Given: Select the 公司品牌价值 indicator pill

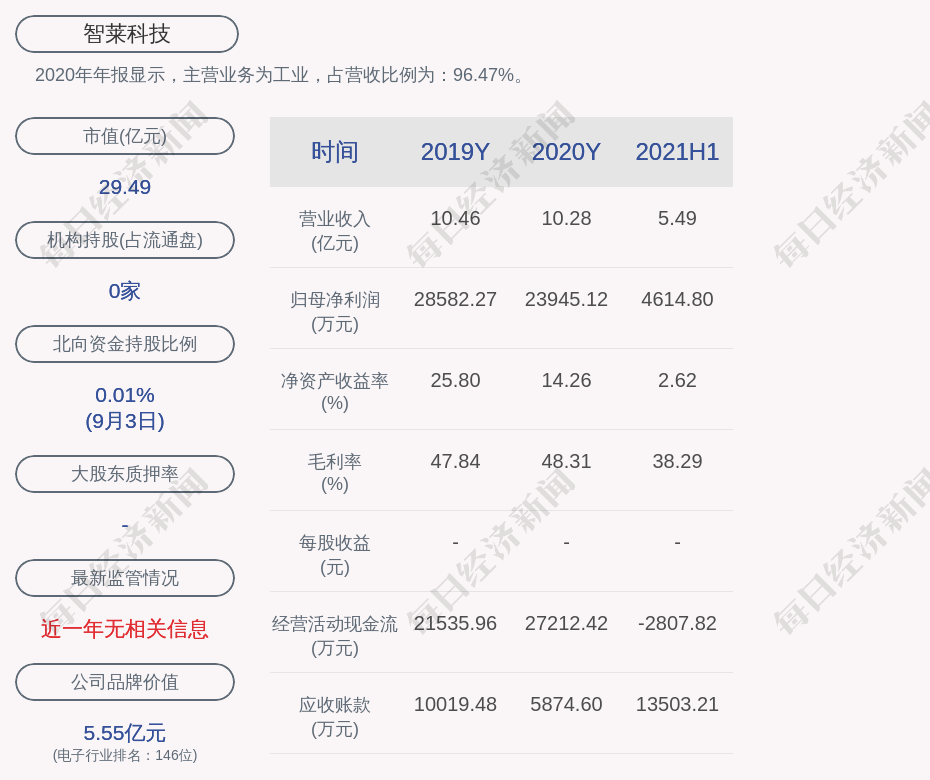Looking at the screenshot, I should (x=124, y=682).
